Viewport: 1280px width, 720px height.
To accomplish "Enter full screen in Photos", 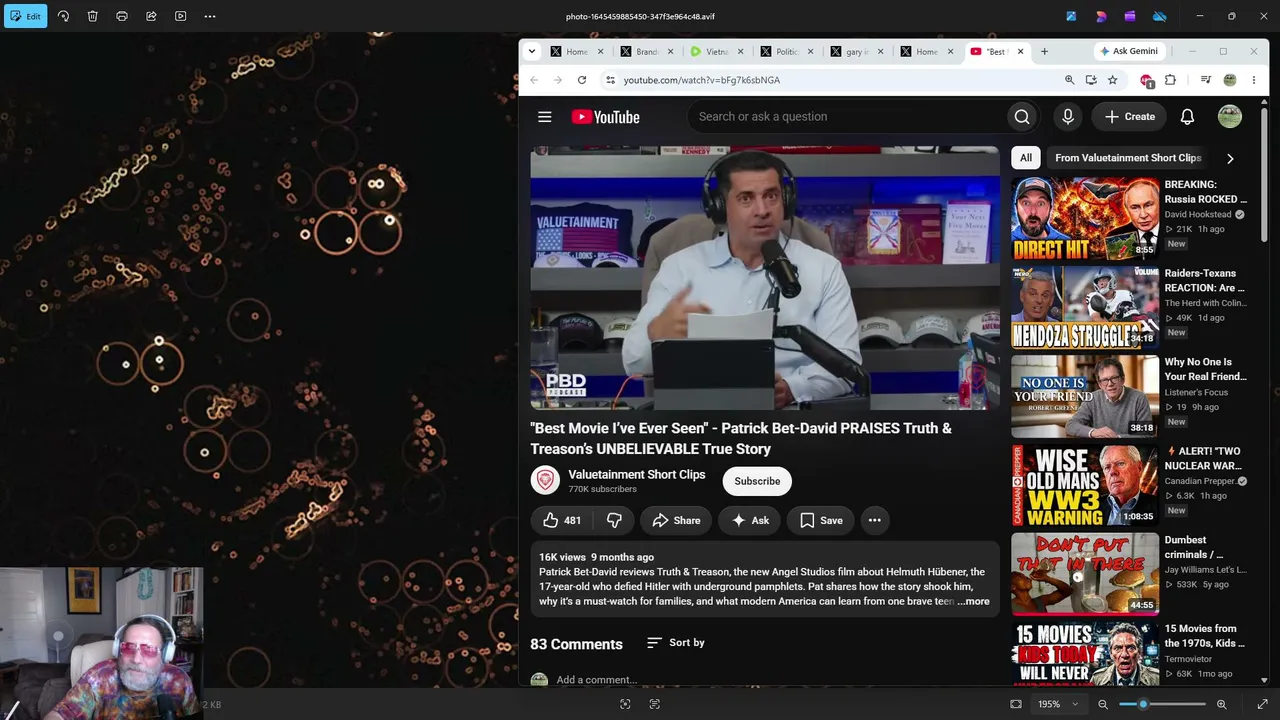I will pos(1262,704).
